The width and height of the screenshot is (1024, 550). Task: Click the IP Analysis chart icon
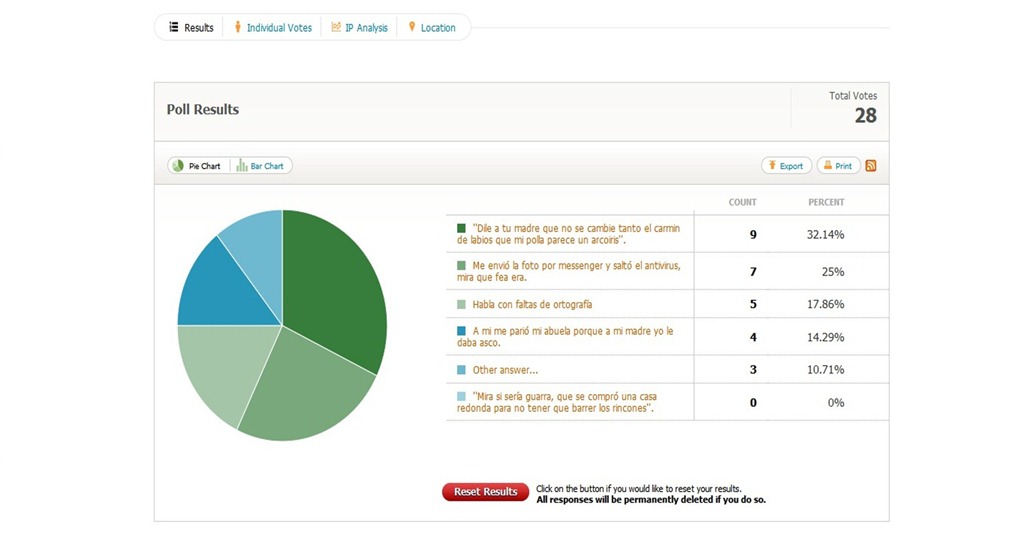click(336, 27)
